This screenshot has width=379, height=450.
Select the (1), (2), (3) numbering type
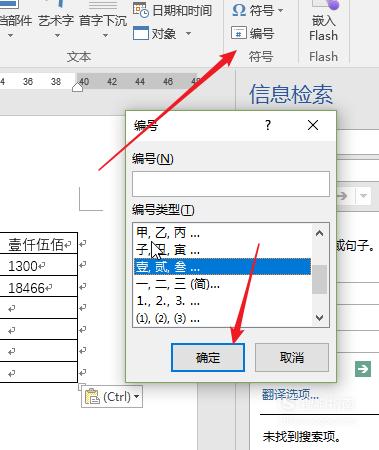pyautogui.click(x=222, y=318)
